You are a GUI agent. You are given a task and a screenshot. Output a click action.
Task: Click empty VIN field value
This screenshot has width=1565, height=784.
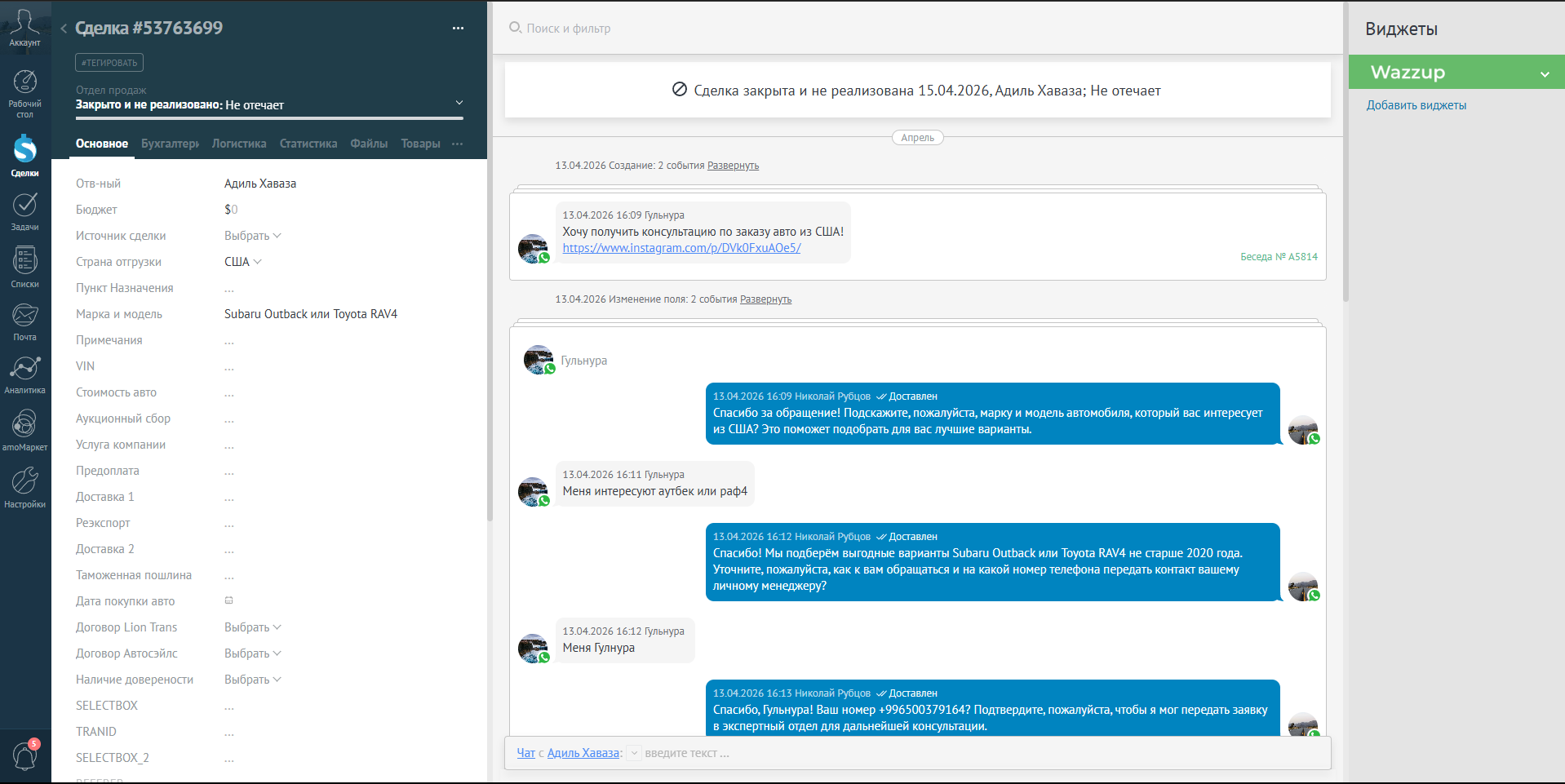click(x=229, y=366)
